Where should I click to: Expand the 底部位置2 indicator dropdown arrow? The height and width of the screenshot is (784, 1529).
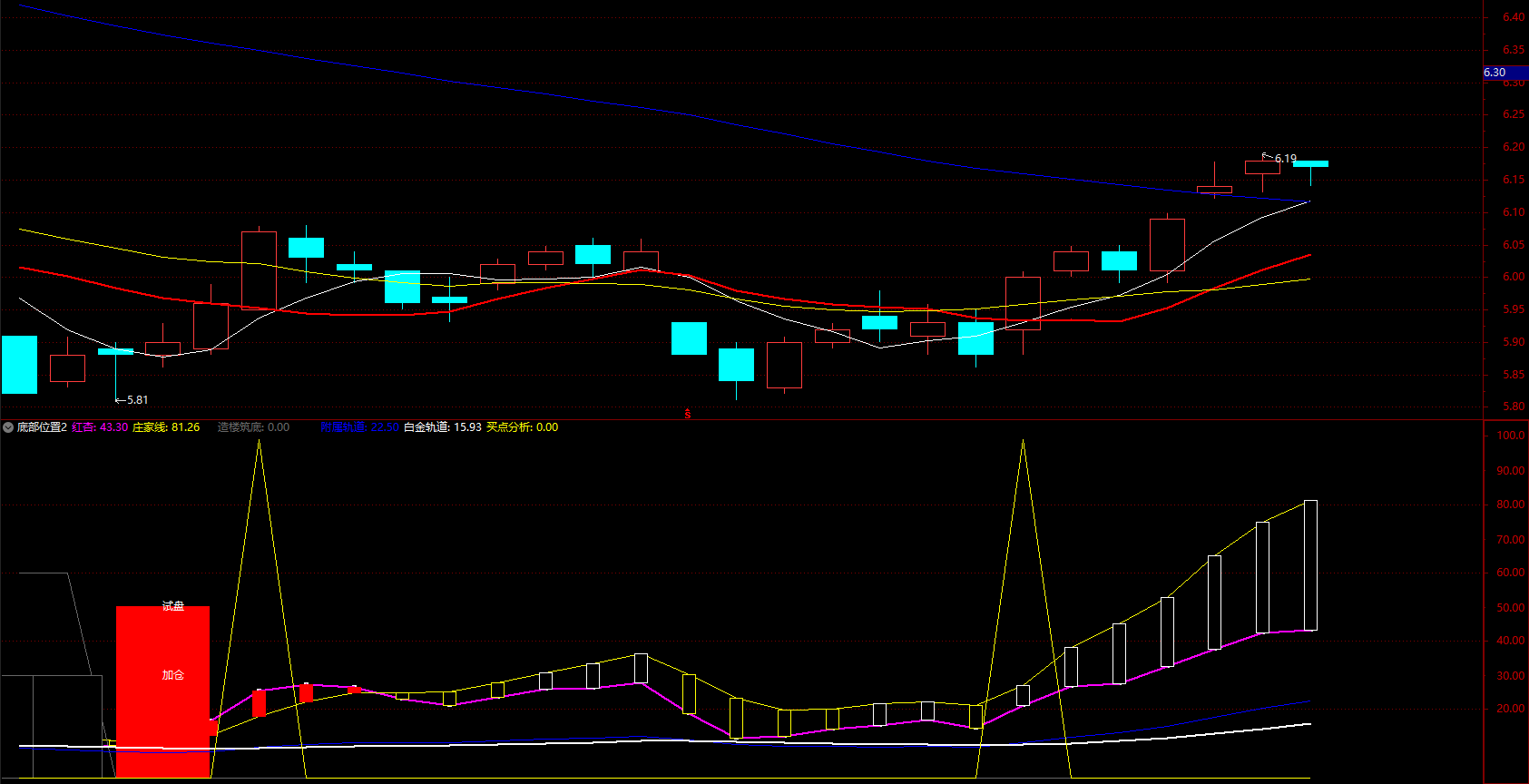(x=8, y=427)
